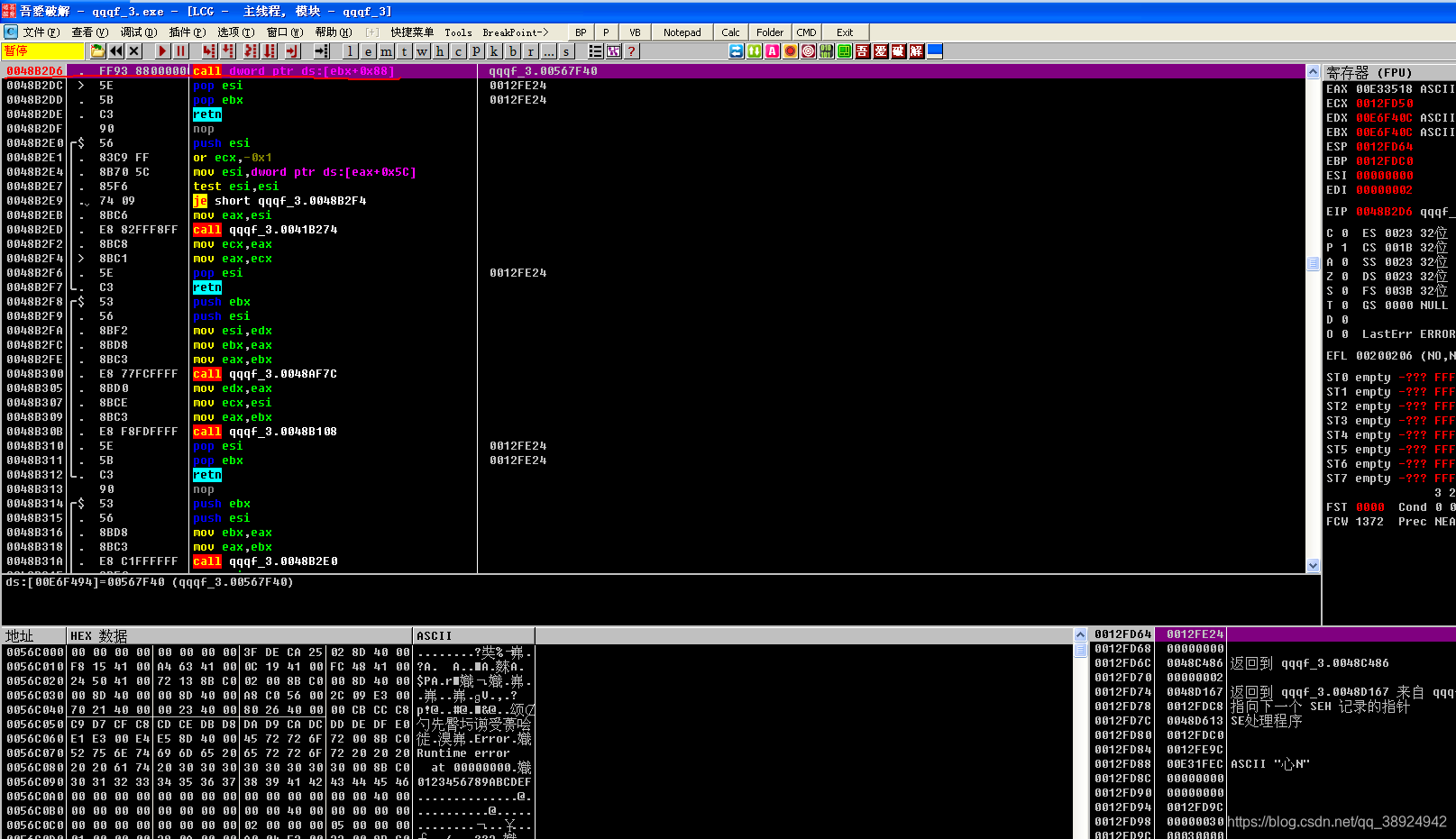Click the Exit button

coord(845,32)
